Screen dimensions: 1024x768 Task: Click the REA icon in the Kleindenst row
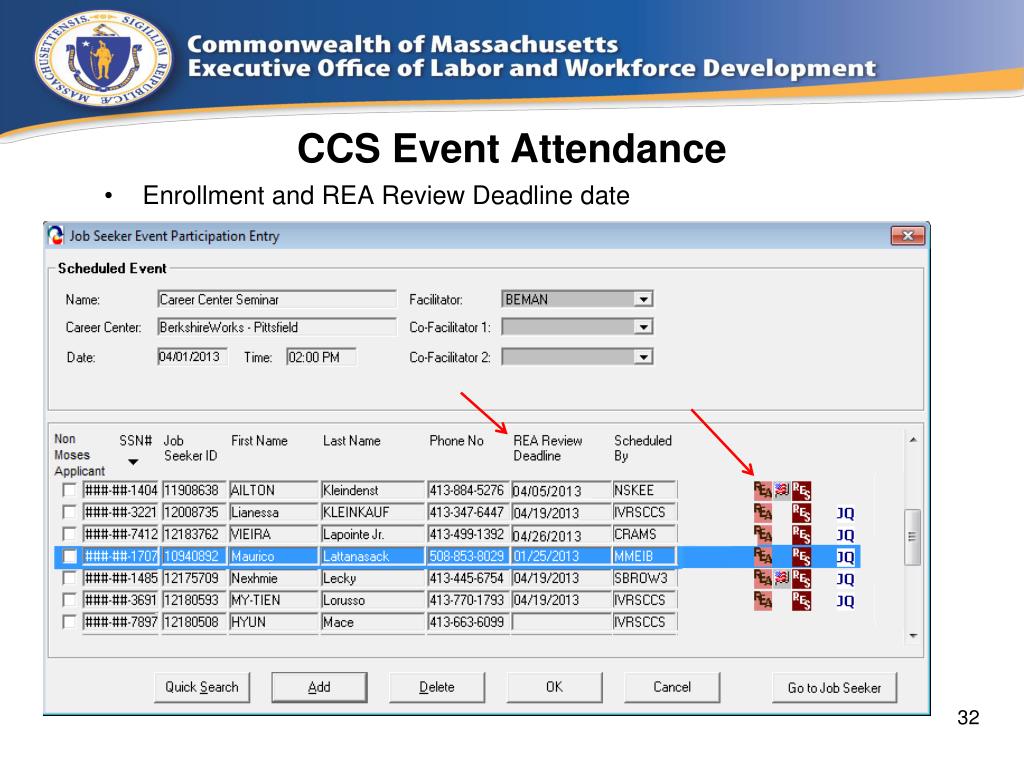click(763, 490)
